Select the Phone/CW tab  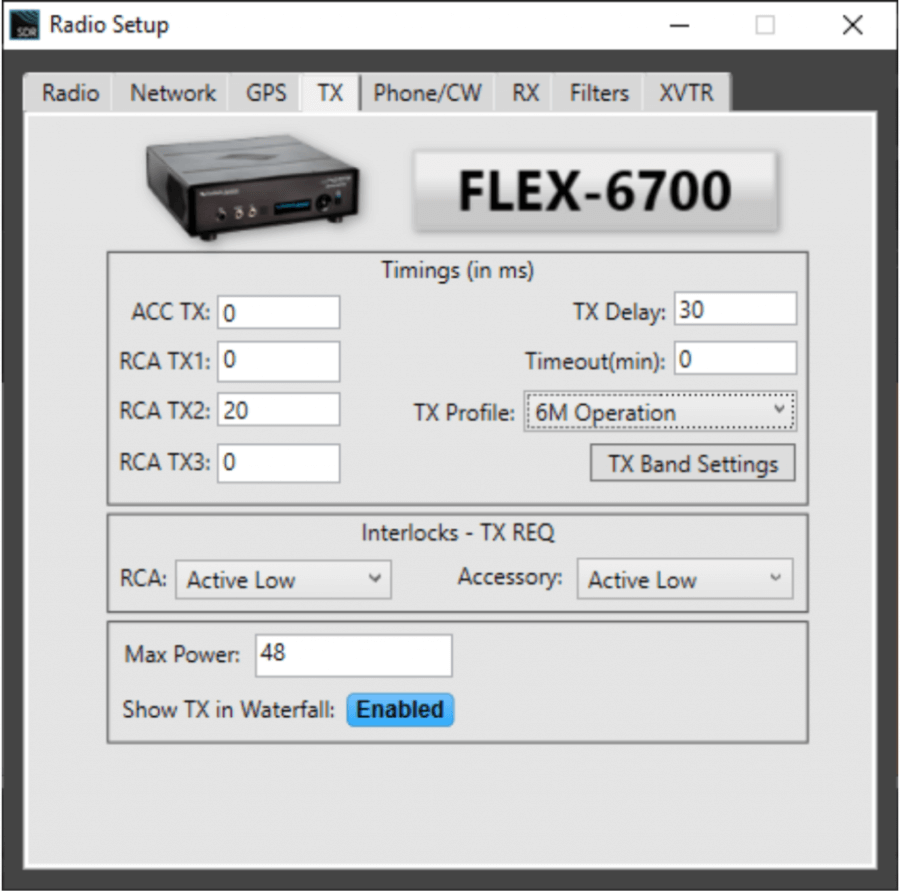pyautogui.click(x=428, y=92)
